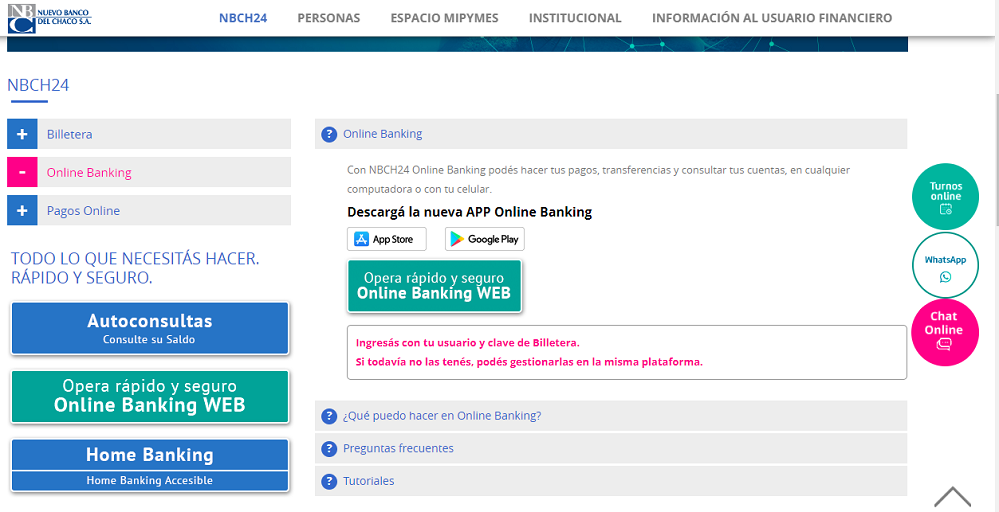999x512 pixels.
Task: Click question icon next to Tutoriales
Action: (329, 481)
